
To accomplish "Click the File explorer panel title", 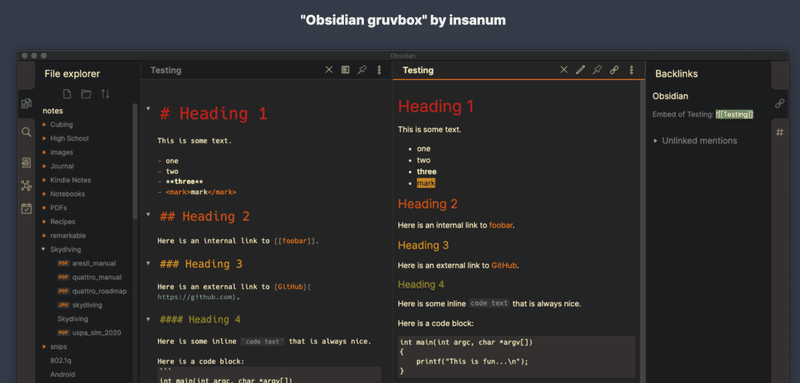I will pos(72,74).
